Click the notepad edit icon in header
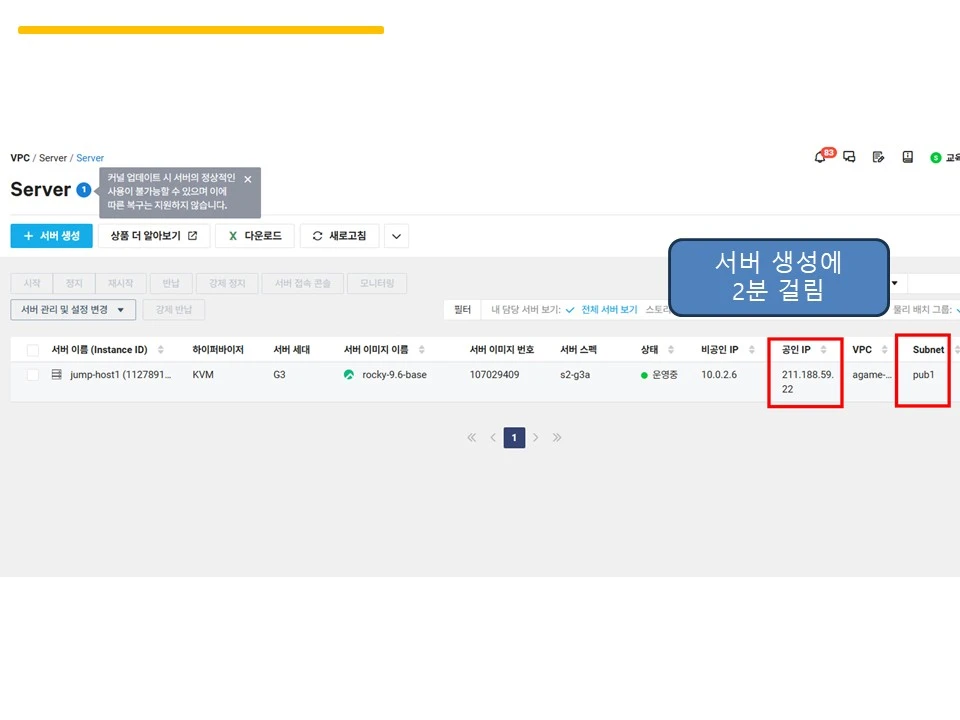 click(878, 157)
